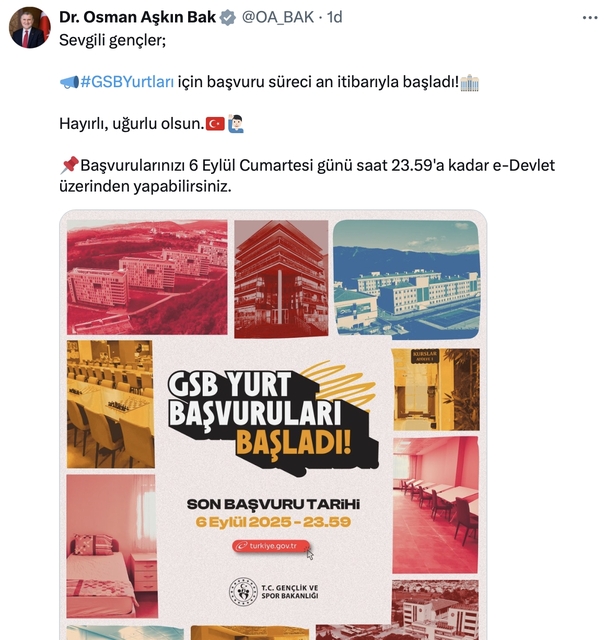The width and height of the screenshot is (605, 640).
Task: Click the red aerial dormitory campus photo
Action: [x=147, y=277]
